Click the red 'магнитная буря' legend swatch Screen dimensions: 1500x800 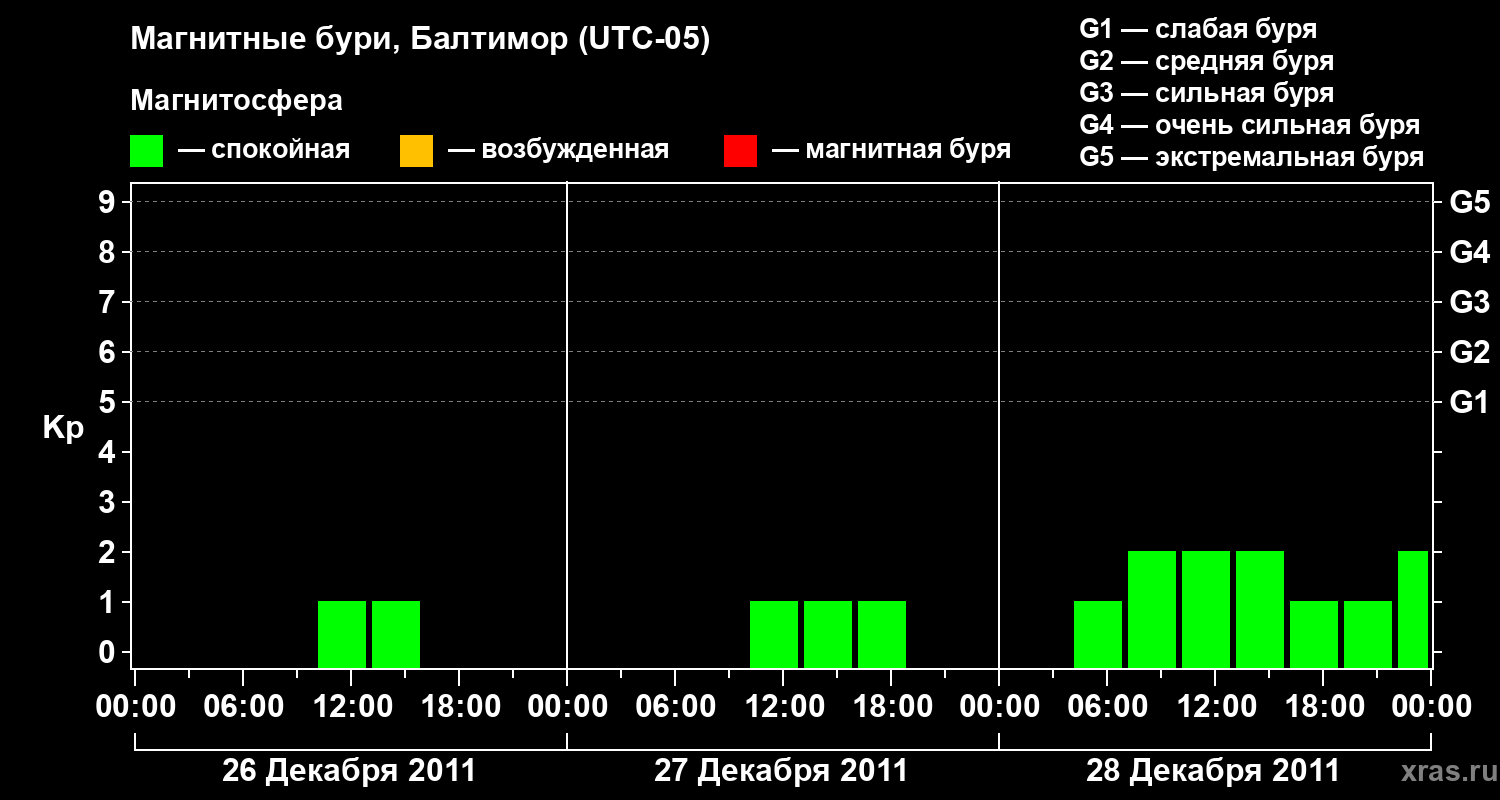point(740,151)
